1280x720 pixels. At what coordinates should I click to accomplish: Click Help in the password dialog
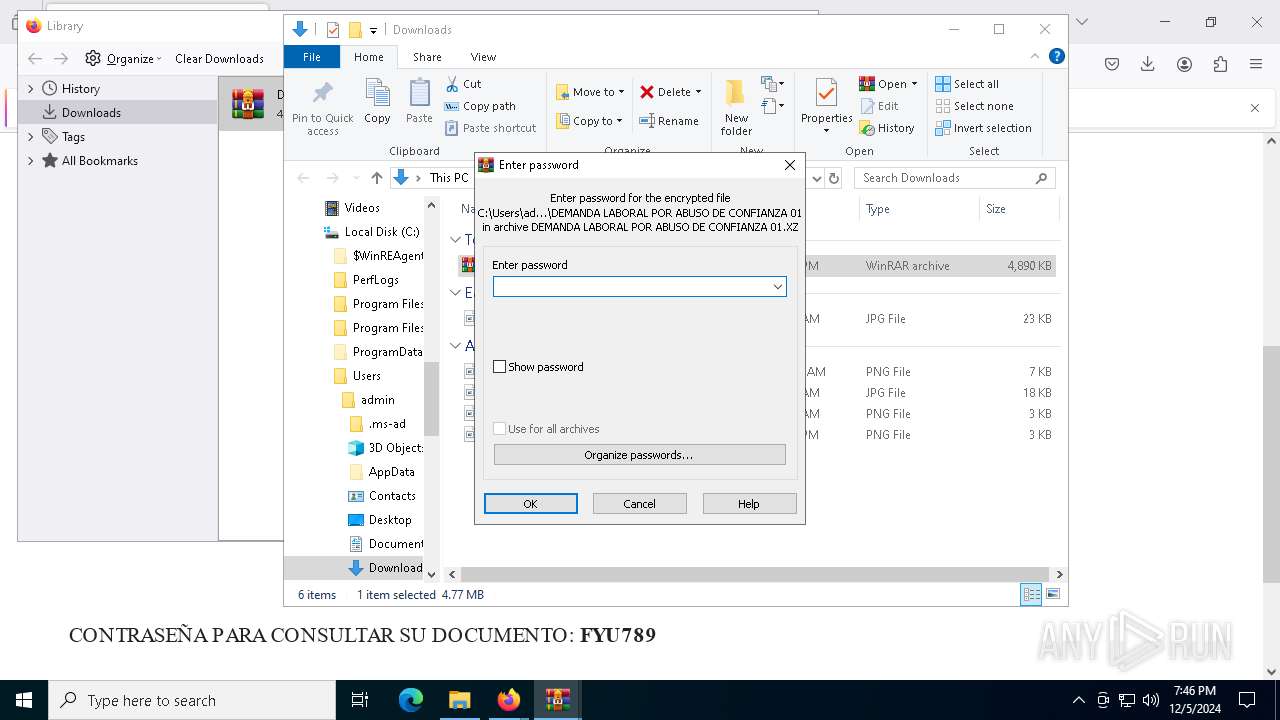pyautogui.click(x=749, y=504)
